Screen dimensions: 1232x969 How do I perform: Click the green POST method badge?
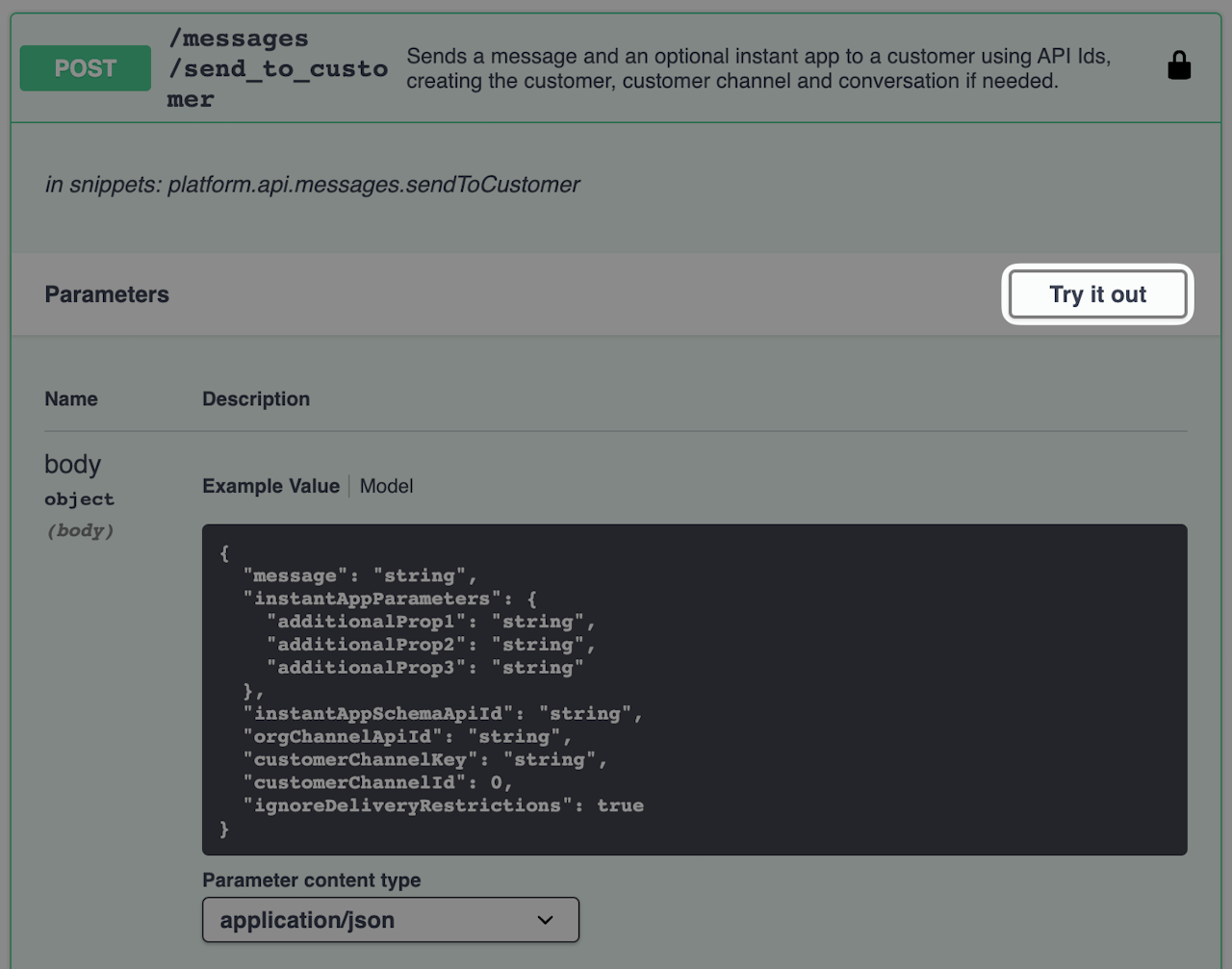point(86,68)
